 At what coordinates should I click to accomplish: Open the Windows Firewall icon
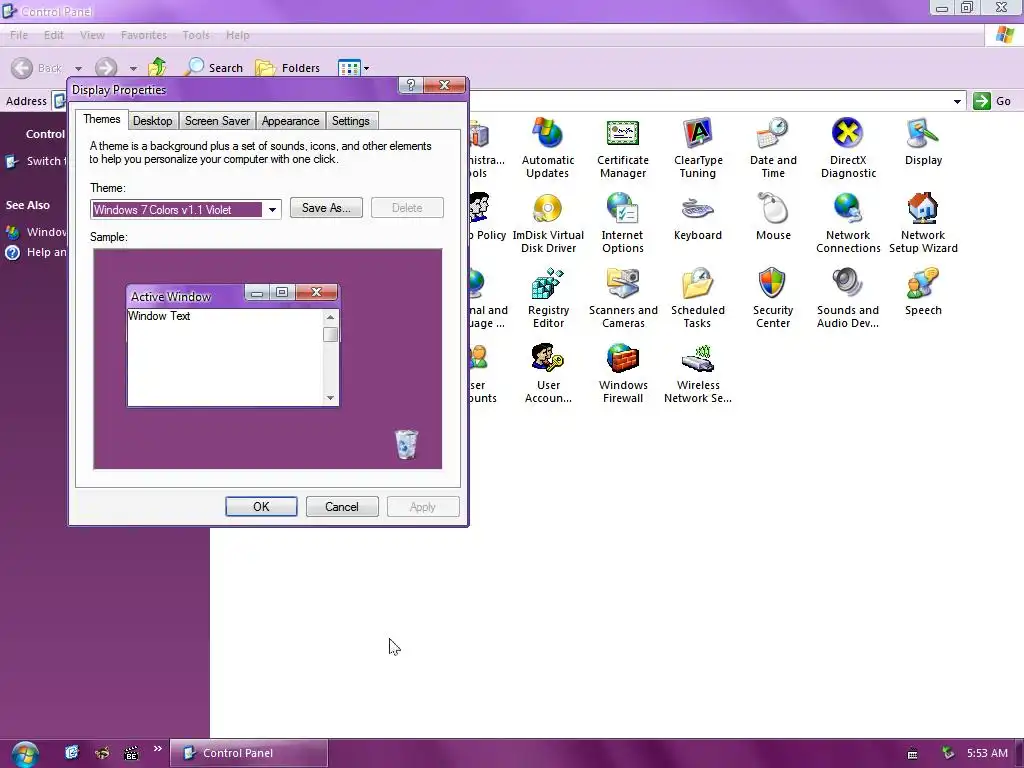coord(622,374)
